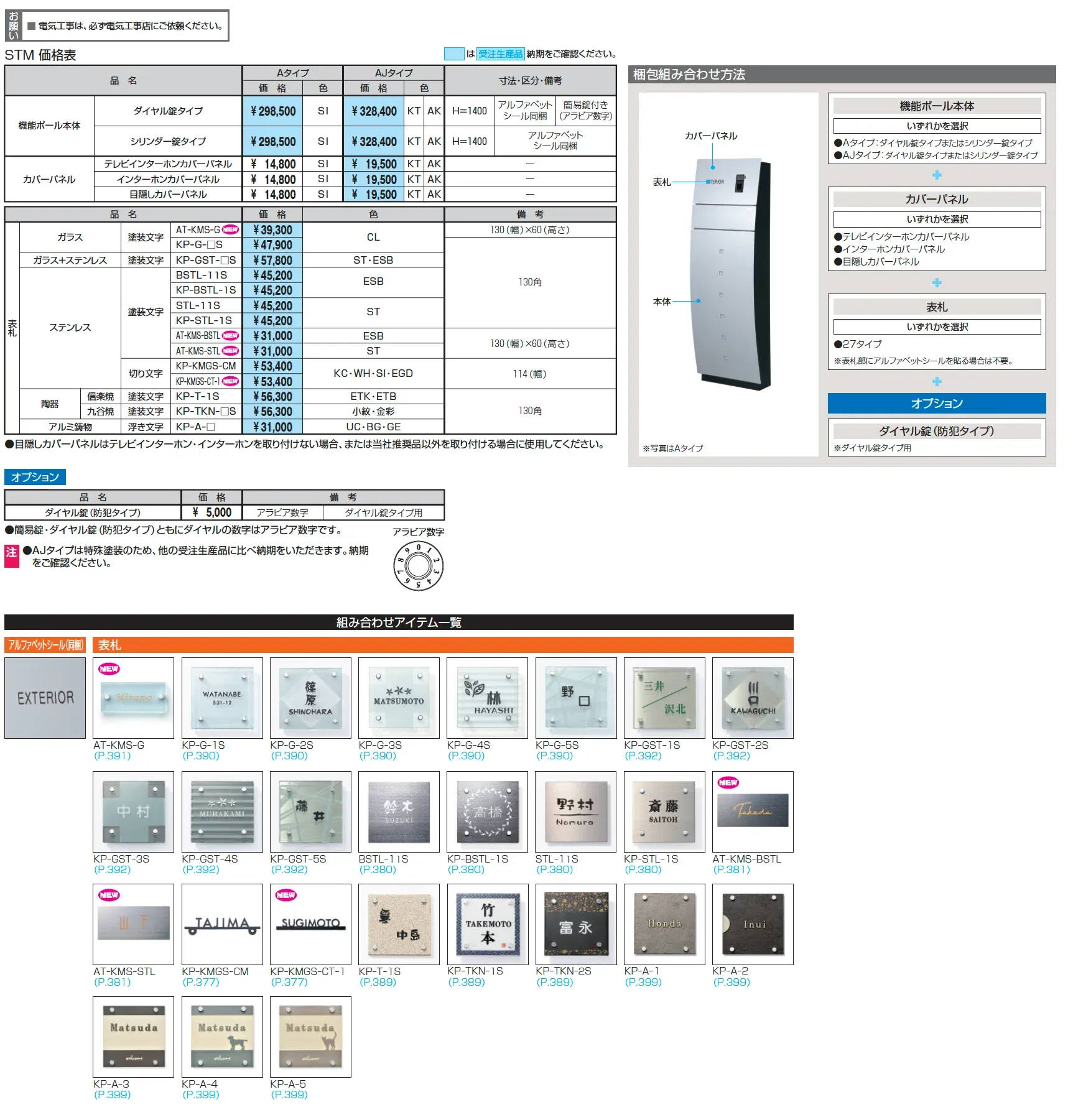
Task: Choose the AT-KMS-STL nameplate thumbnail
Action: coord(133,924)
